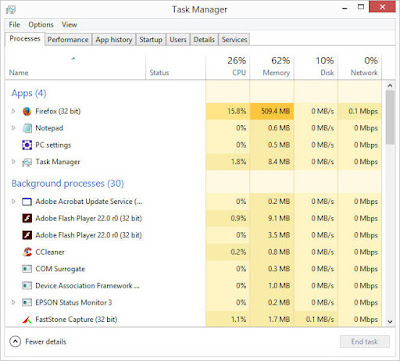Switch to the Users tab
400x361 pixels.
point(178,40)
